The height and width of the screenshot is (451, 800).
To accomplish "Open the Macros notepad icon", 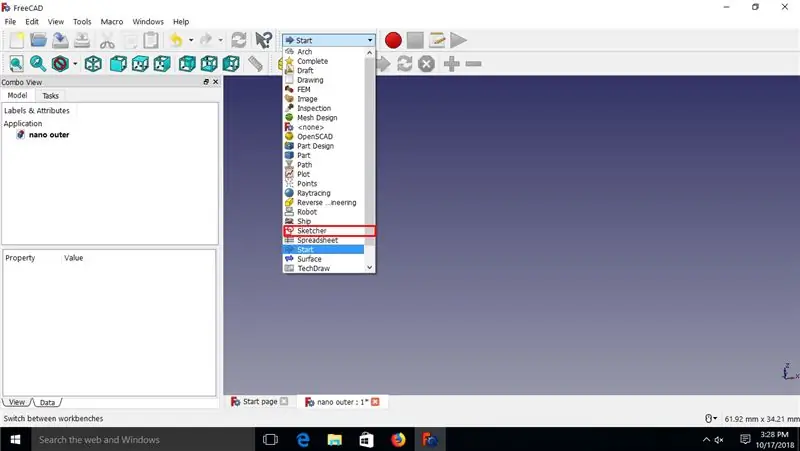I will (x=437, y=40).
